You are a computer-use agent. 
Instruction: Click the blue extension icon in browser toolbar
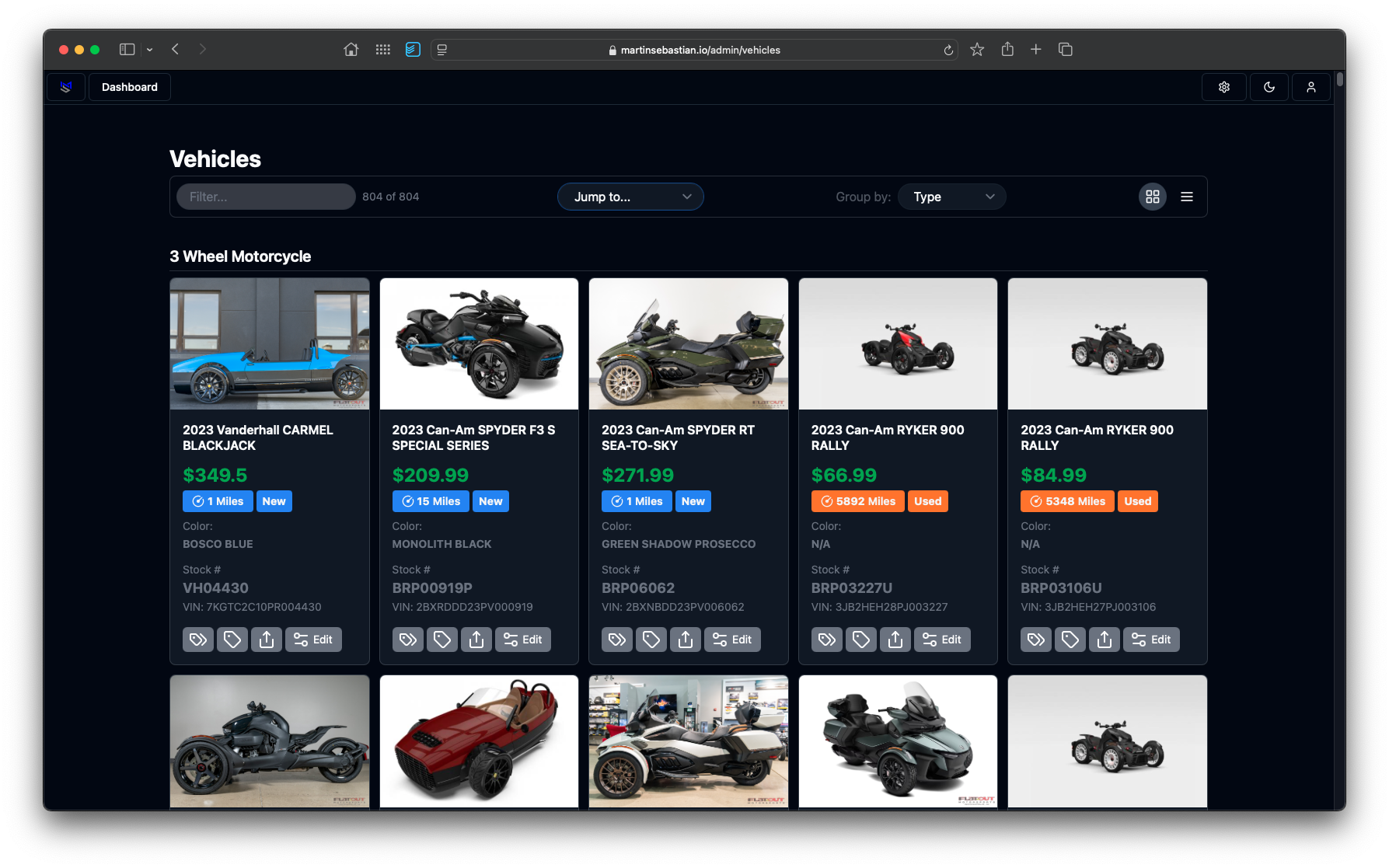coord(413,50)
